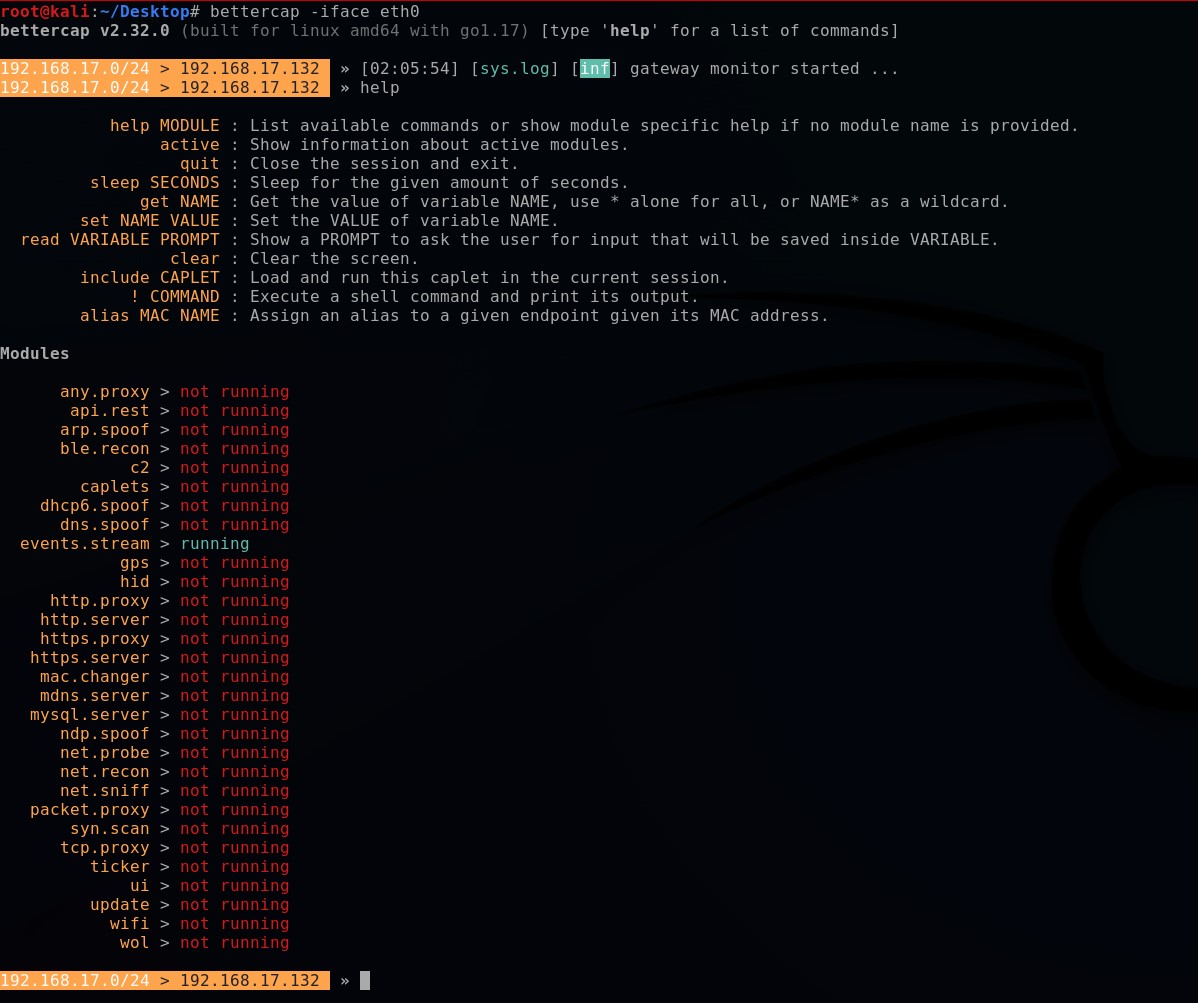Select the events.stream module name
Screen dimensions: 1198x1003
point(84,544)
